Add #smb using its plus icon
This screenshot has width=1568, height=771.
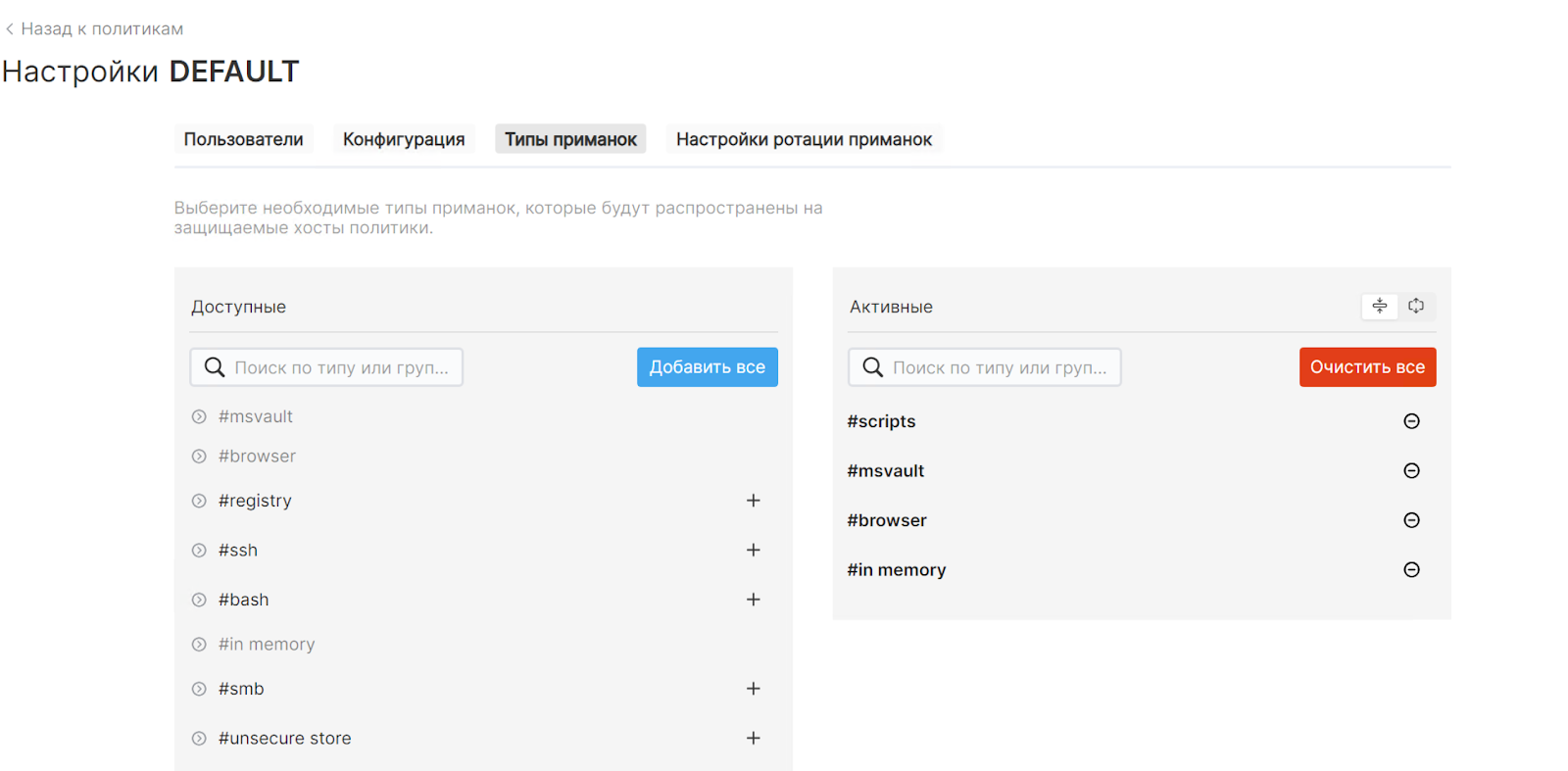click(753, 689)
